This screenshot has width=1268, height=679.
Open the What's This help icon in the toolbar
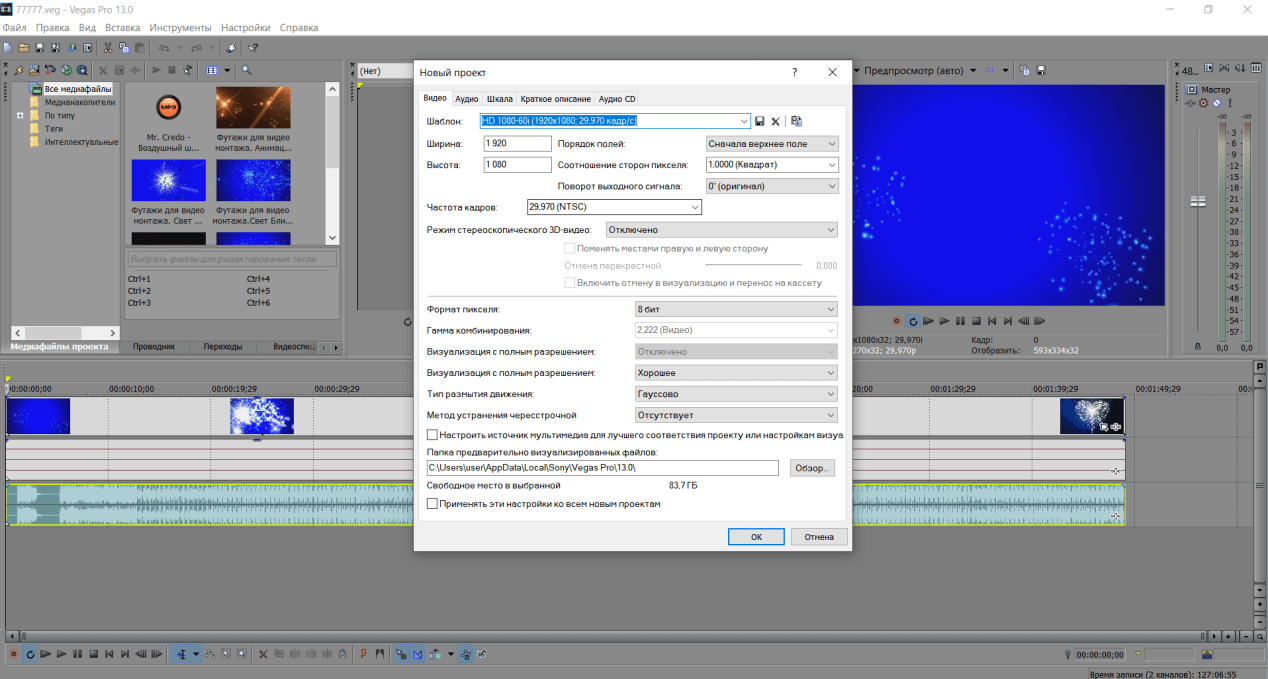click(x=253, y=47)
